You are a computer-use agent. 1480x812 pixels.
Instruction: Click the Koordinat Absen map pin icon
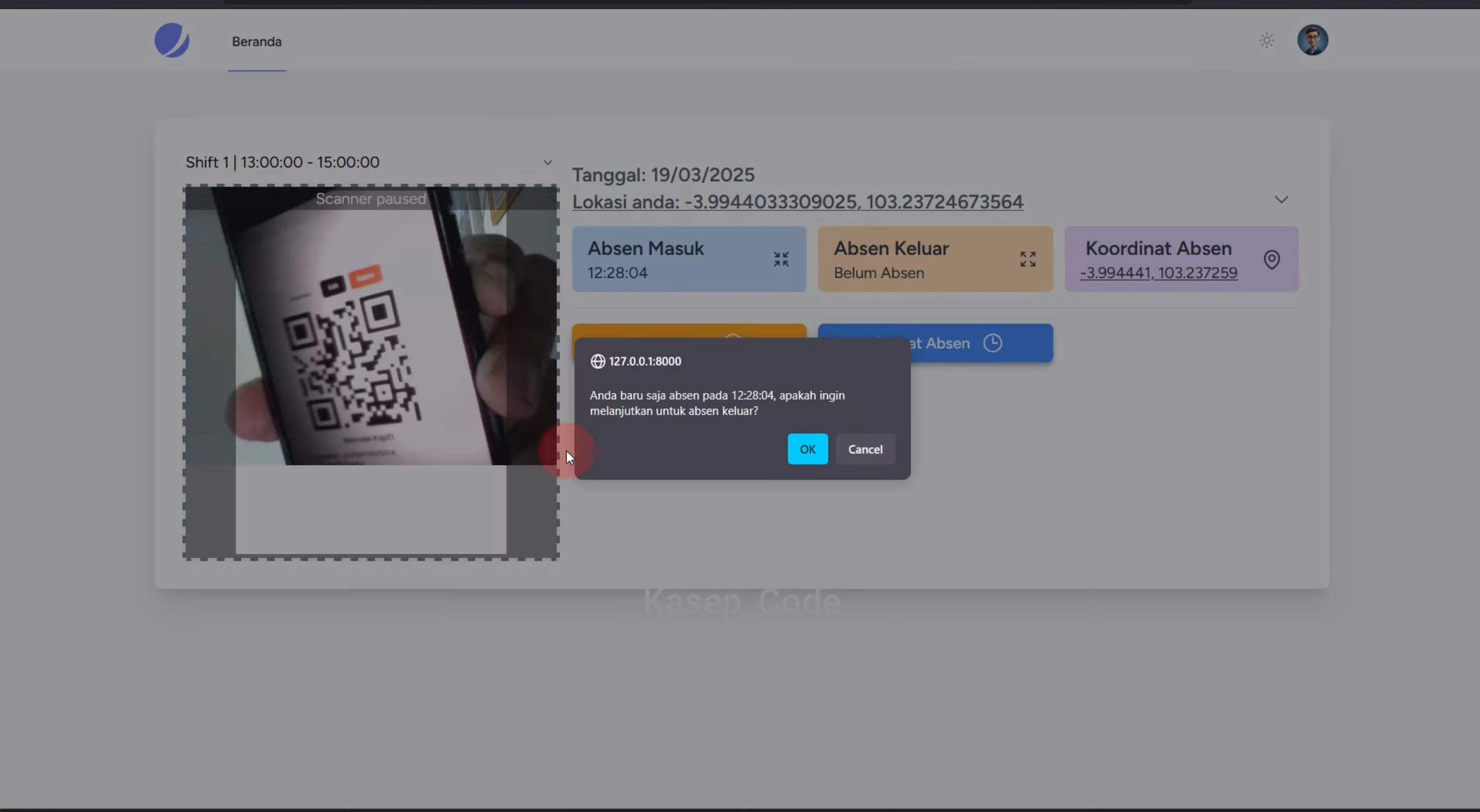pyautogui.click(x=1271, y=259)
